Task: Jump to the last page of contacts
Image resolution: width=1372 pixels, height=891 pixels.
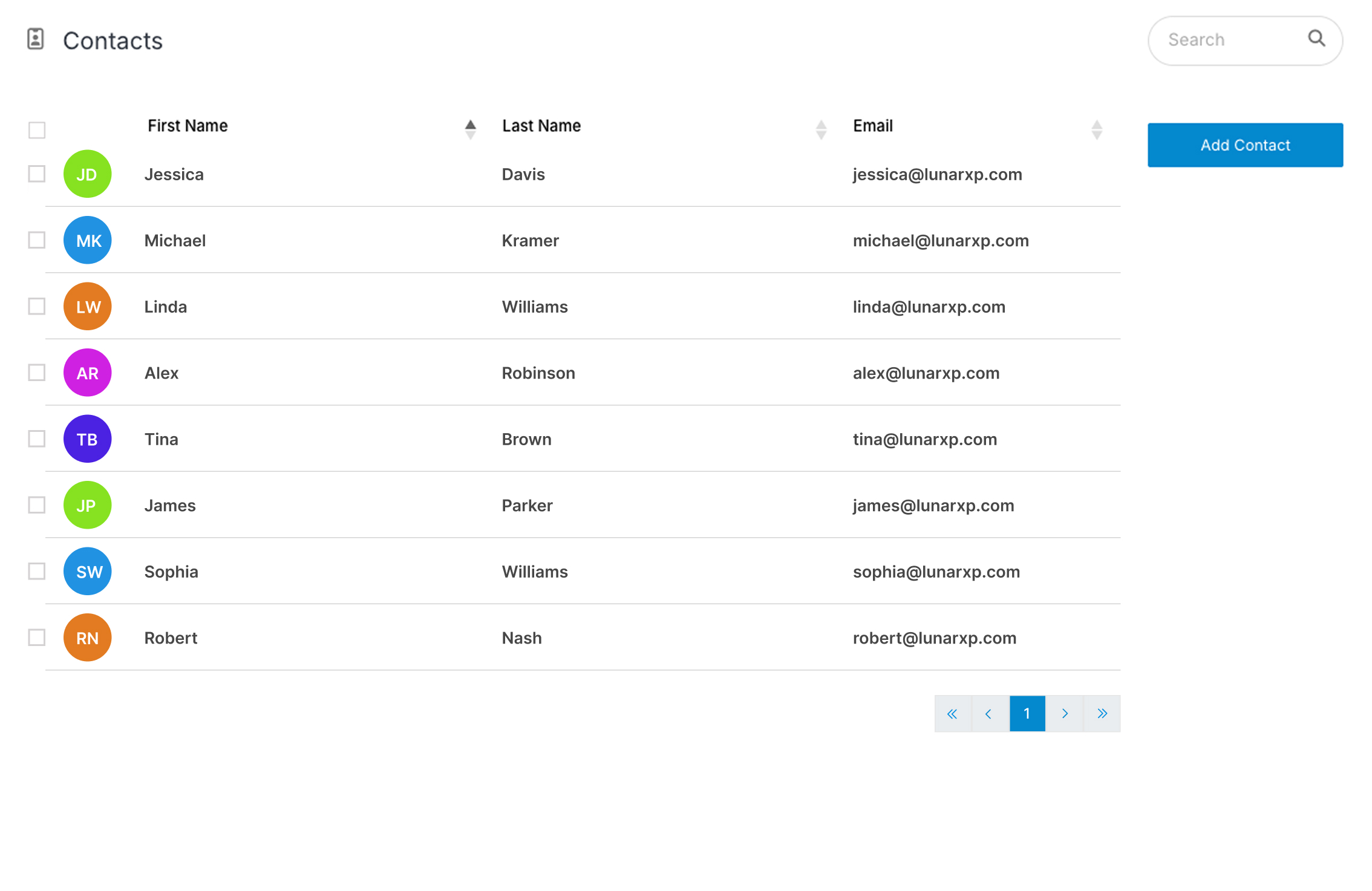Action: tap(1102, 714)
